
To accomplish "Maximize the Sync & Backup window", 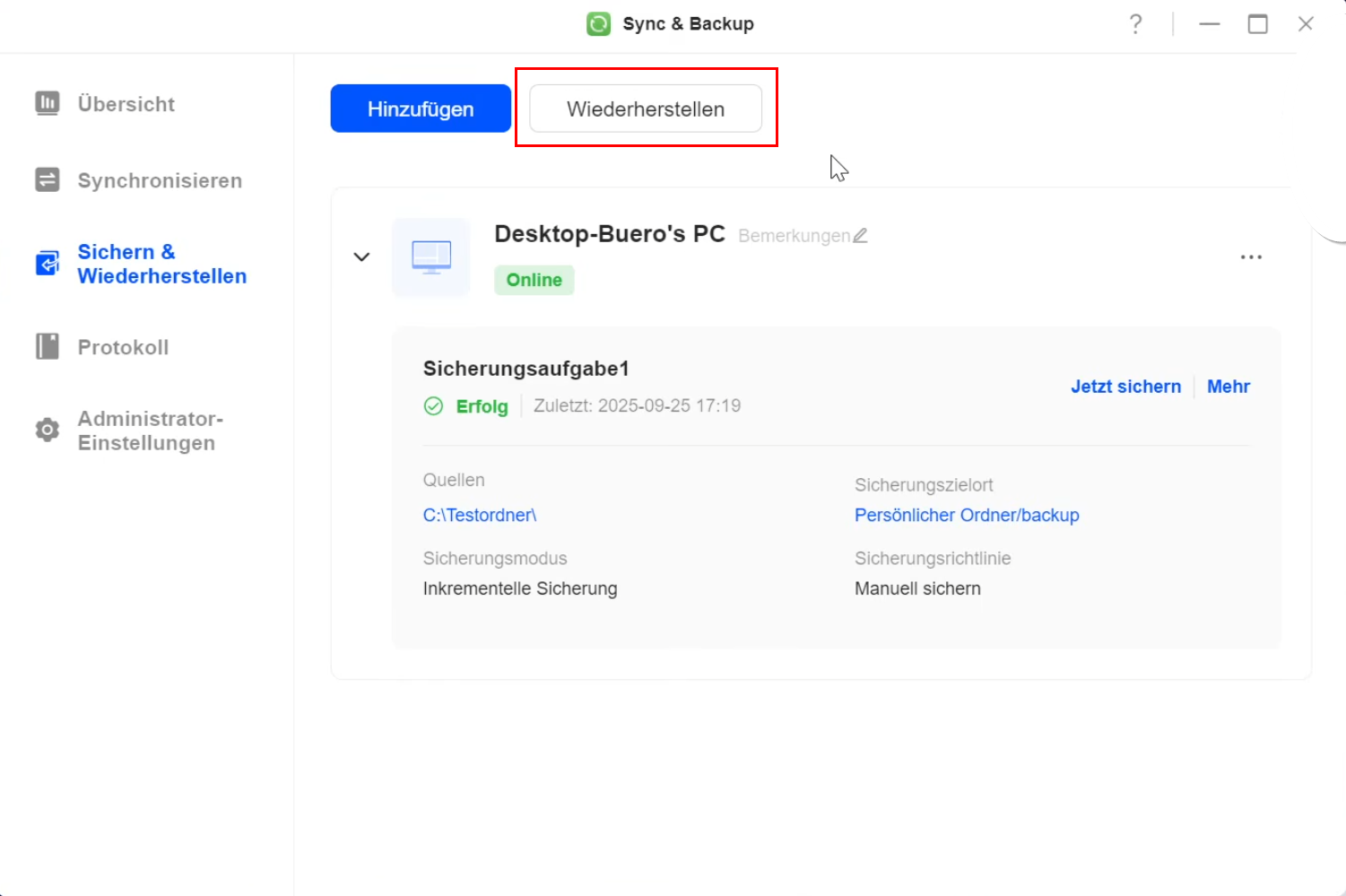I will (1258, 24).
